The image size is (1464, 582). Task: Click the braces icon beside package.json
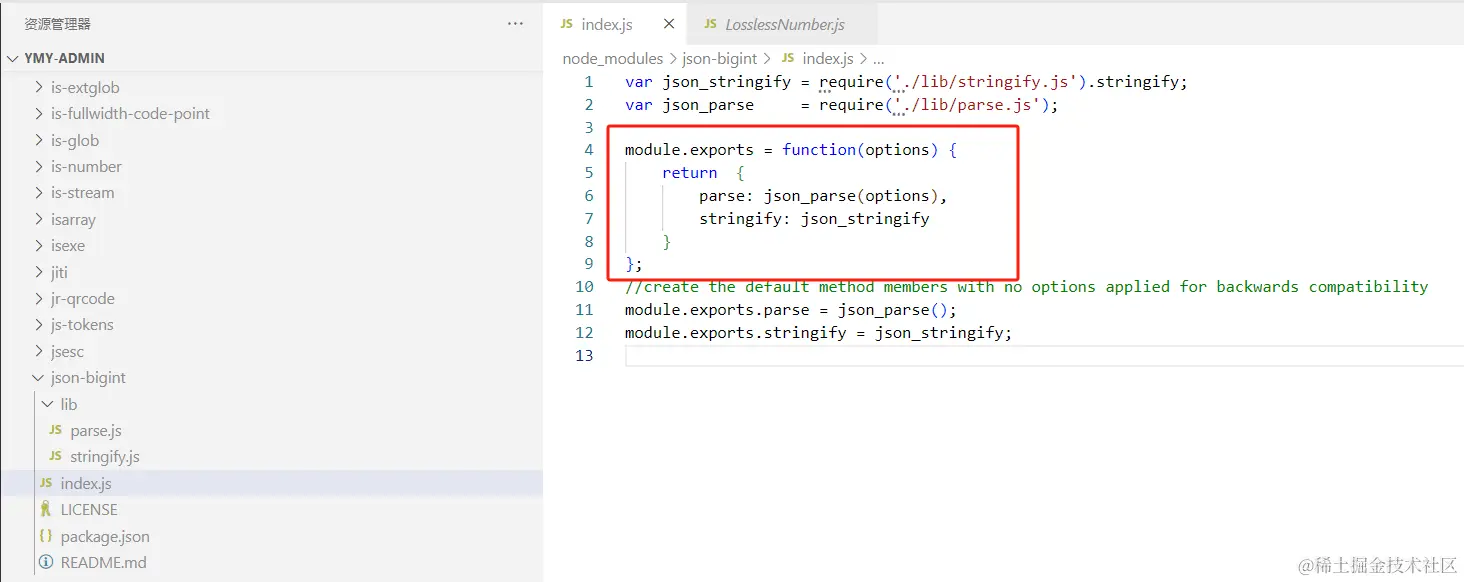pos(45,537)
